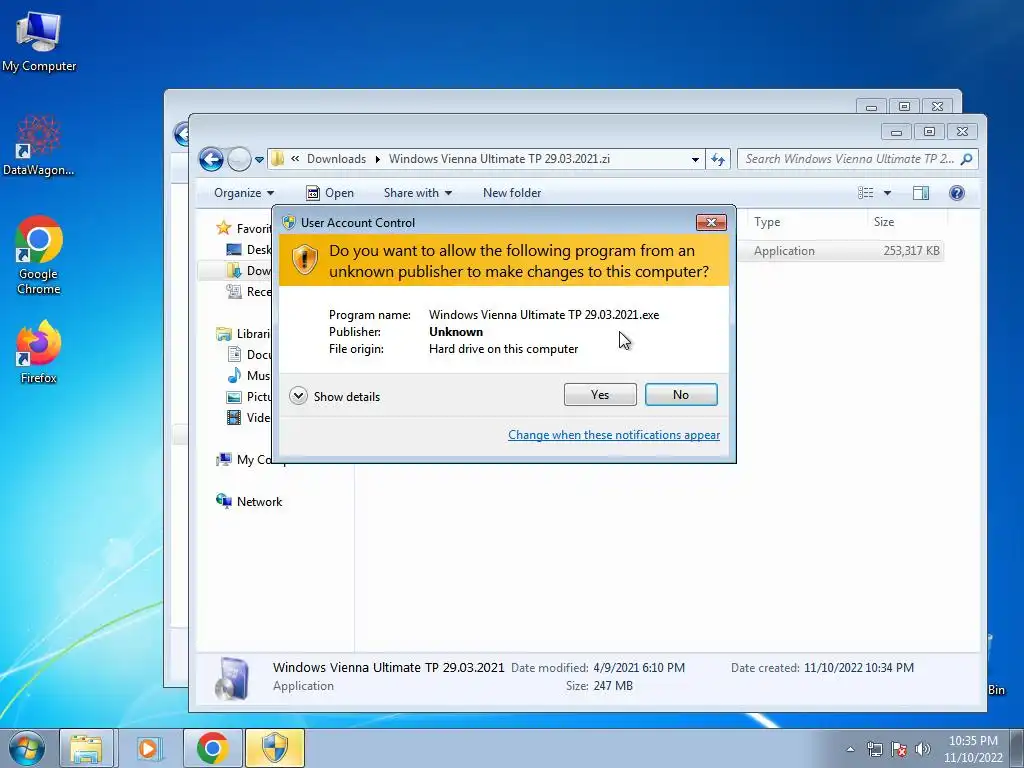
Task: Close the User Account Control dialog
Action: pos(711,223)
